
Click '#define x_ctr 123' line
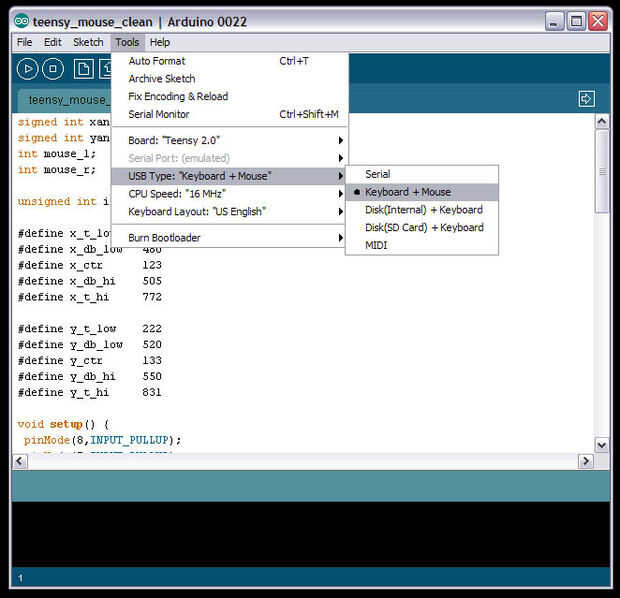(x=90, y=265)
